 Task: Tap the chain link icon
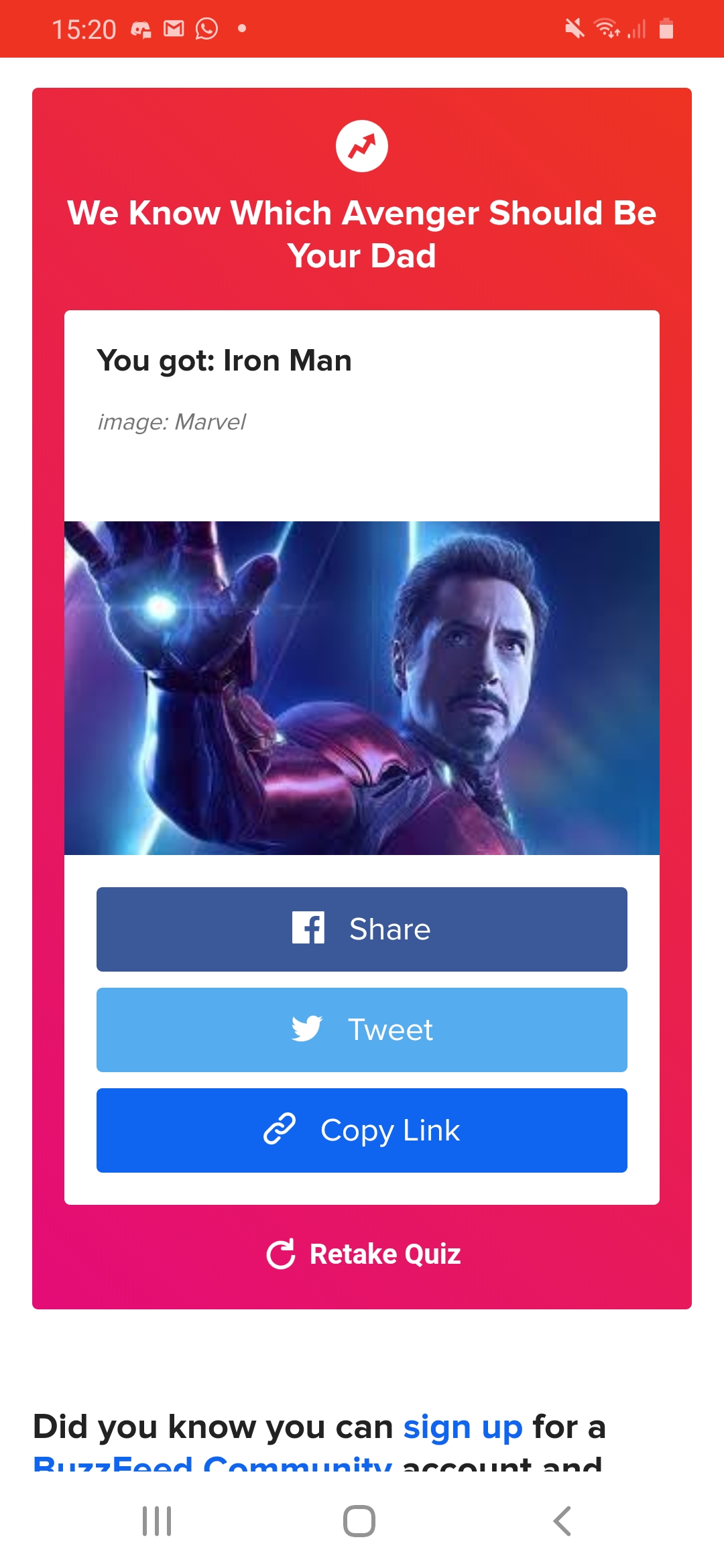(x=280, y=1129)
